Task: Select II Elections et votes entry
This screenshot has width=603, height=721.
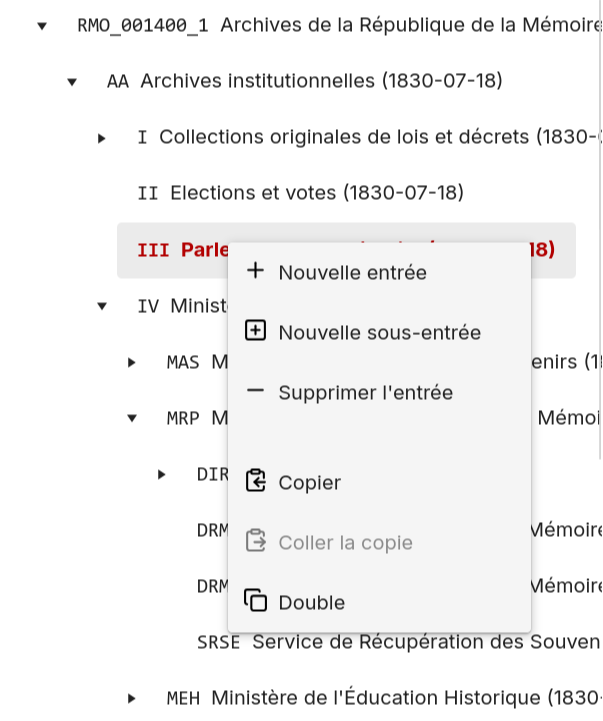Action: 300,192
